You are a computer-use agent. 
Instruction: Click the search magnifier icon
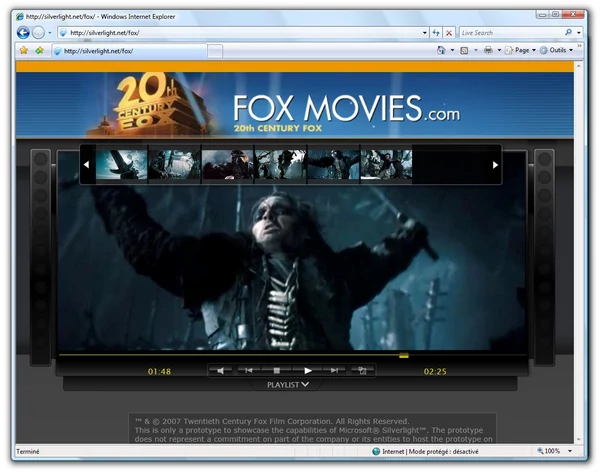click(x=568, y=33)
